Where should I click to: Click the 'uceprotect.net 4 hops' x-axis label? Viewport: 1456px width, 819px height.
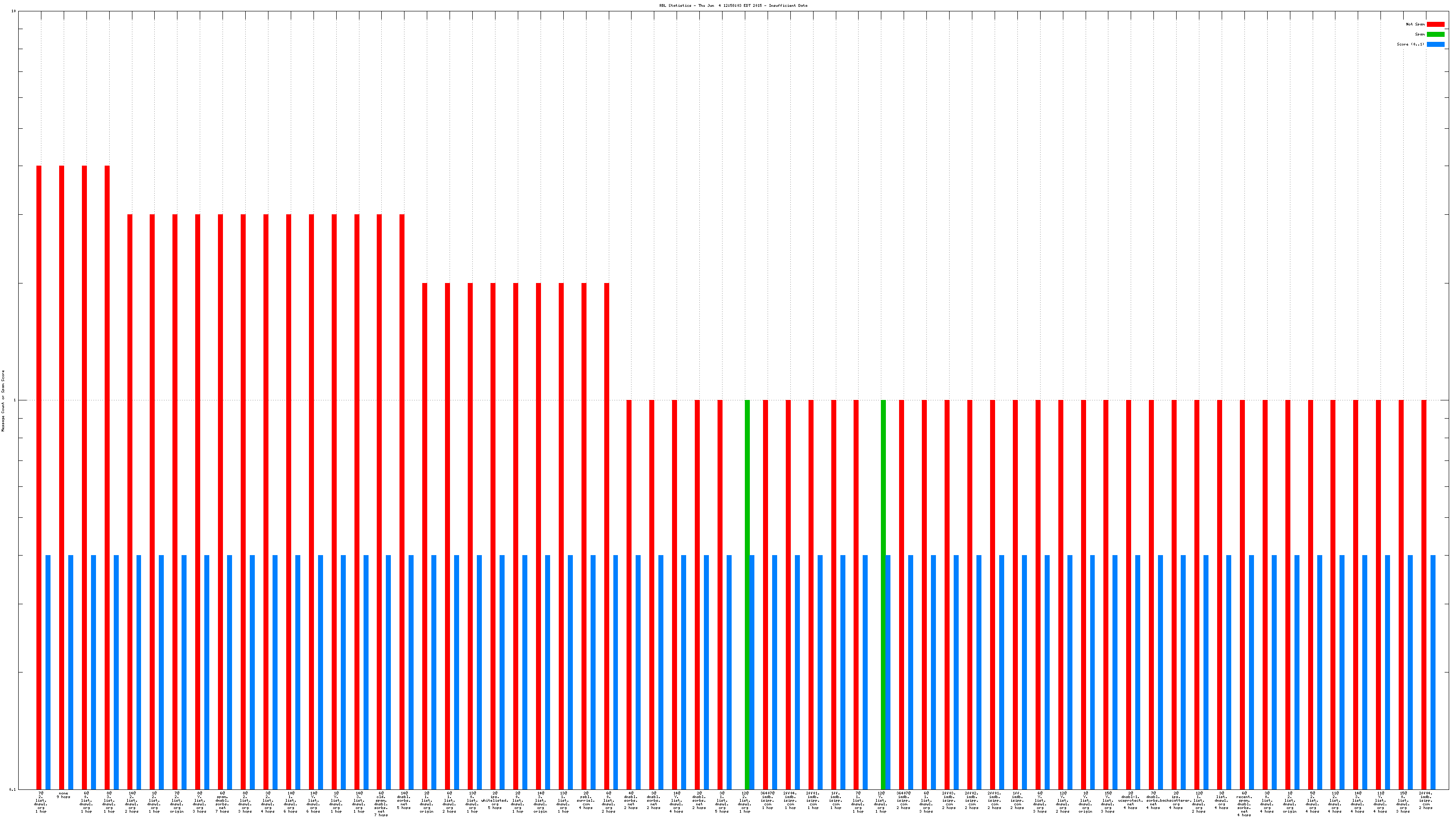[1130, 800]
